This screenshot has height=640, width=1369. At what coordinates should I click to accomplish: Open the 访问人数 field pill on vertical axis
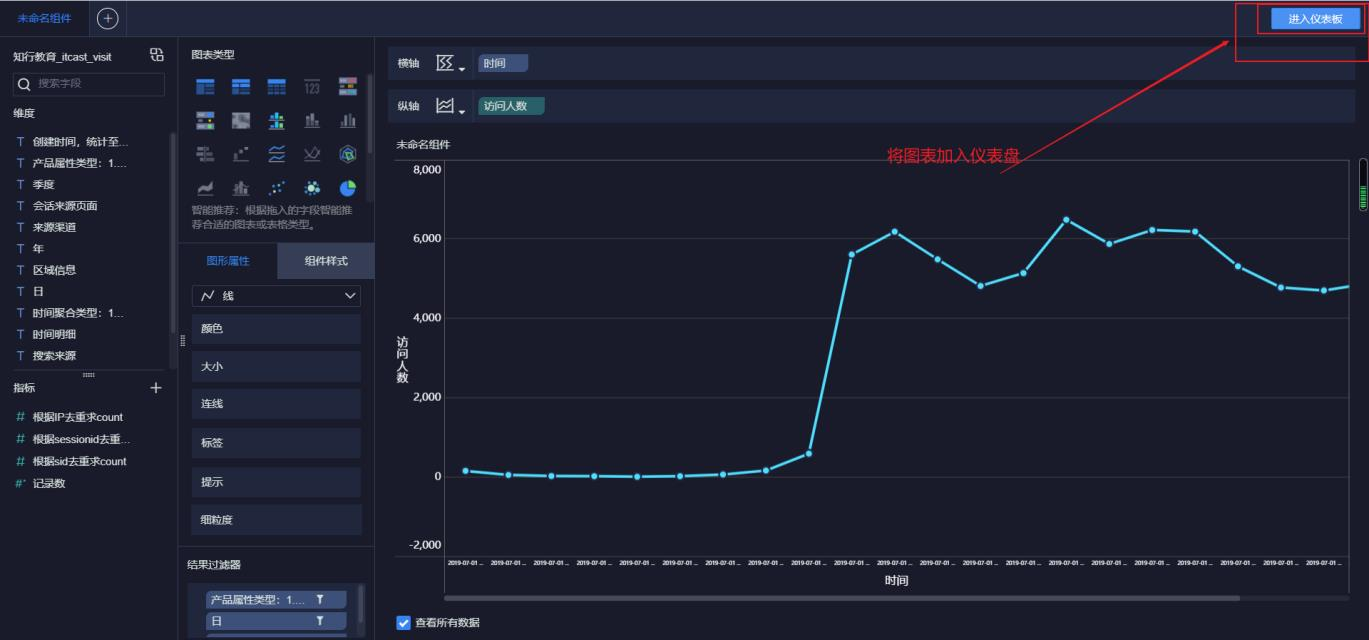pos(511,106)
